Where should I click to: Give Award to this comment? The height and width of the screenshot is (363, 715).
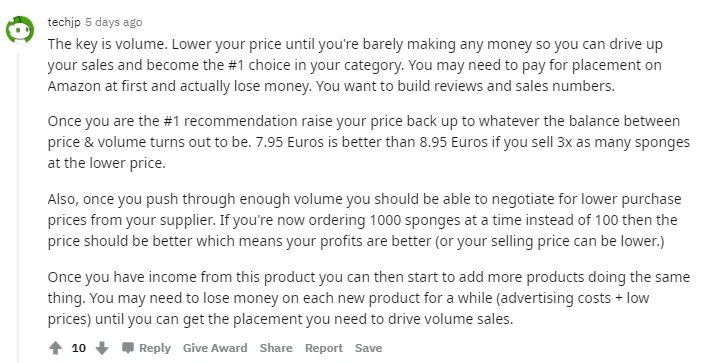pyautogui.click(x=215, y=348)
